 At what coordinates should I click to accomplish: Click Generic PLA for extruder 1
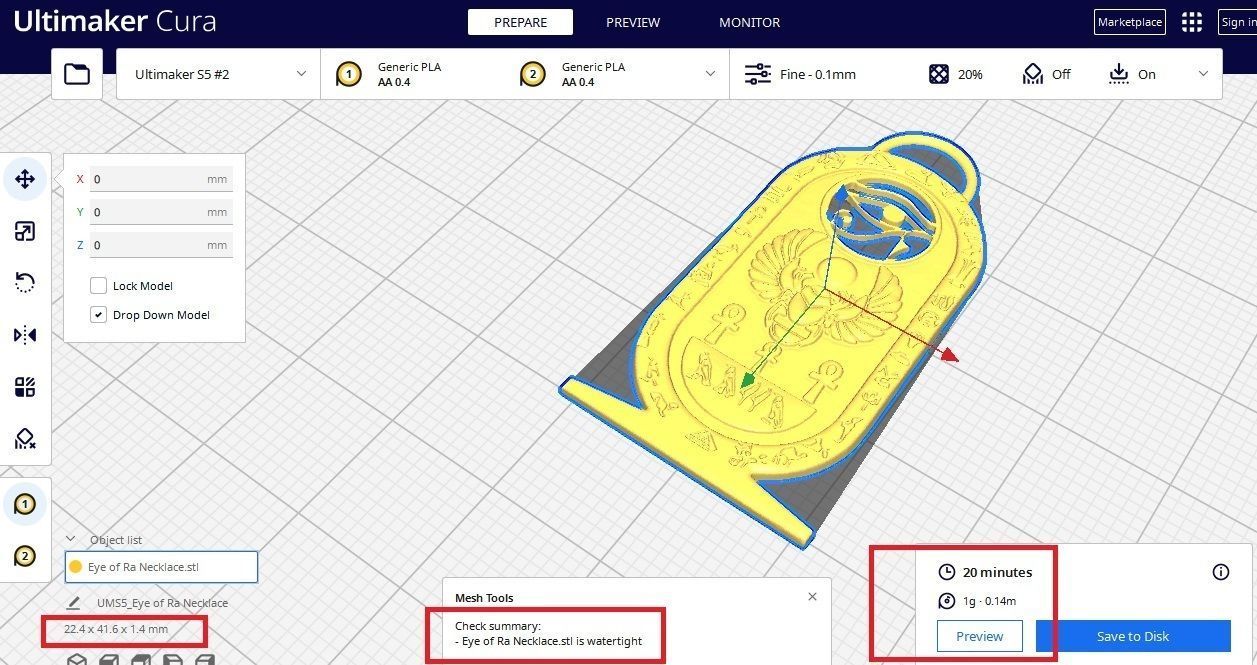click(409, 67)
